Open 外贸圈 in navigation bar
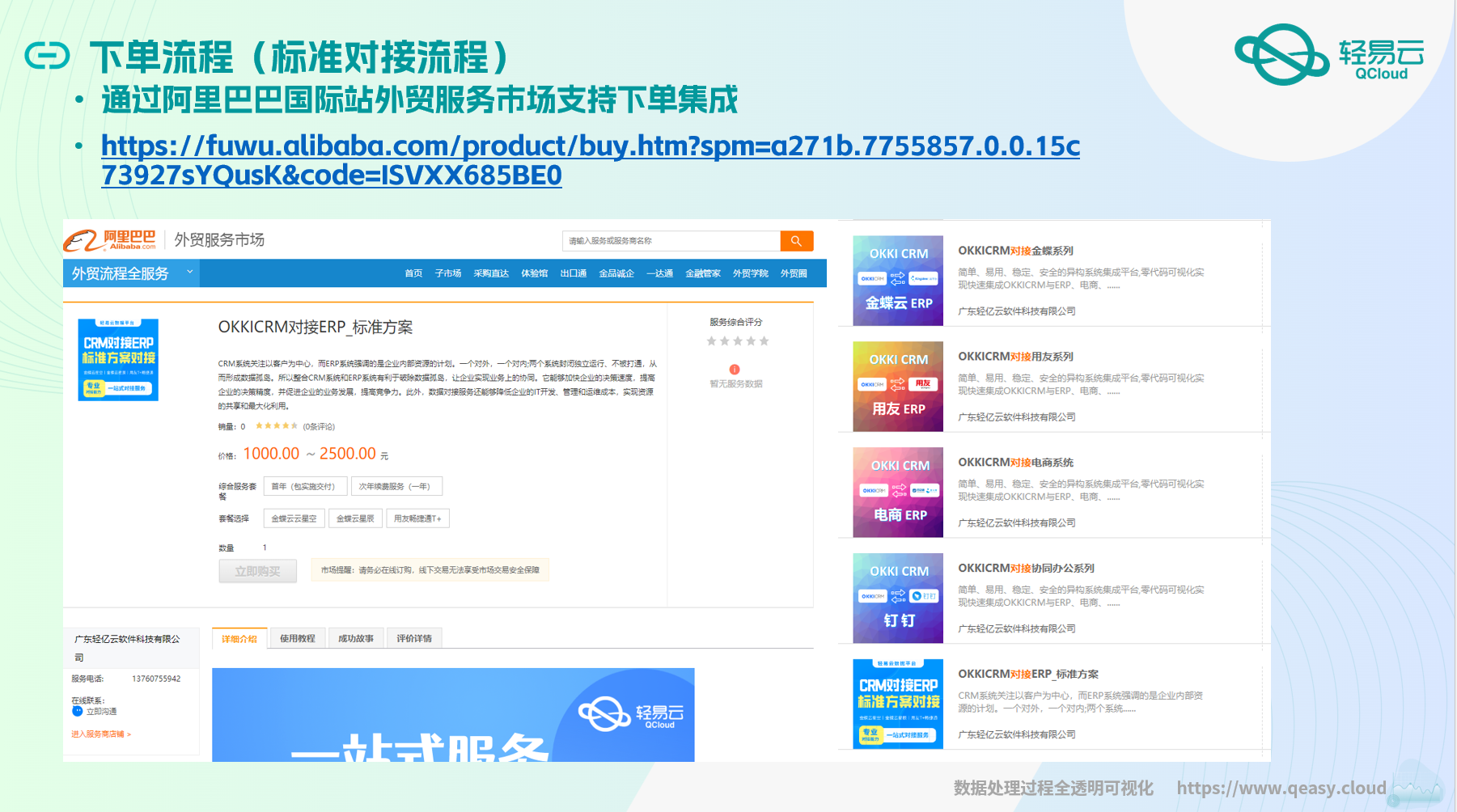The height and width of the screenshot is (812, 1457). [x=794, y=273]
